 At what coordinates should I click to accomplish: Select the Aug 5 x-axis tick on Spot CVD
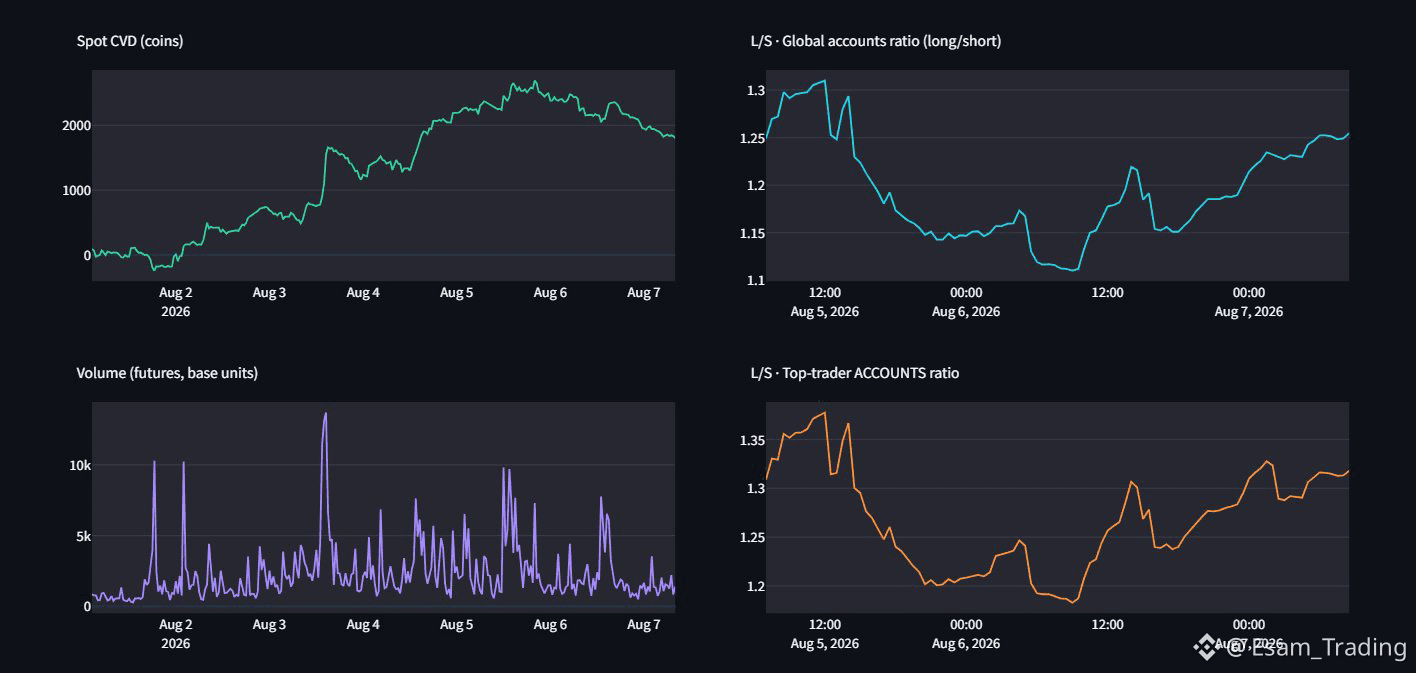point(457,293)
